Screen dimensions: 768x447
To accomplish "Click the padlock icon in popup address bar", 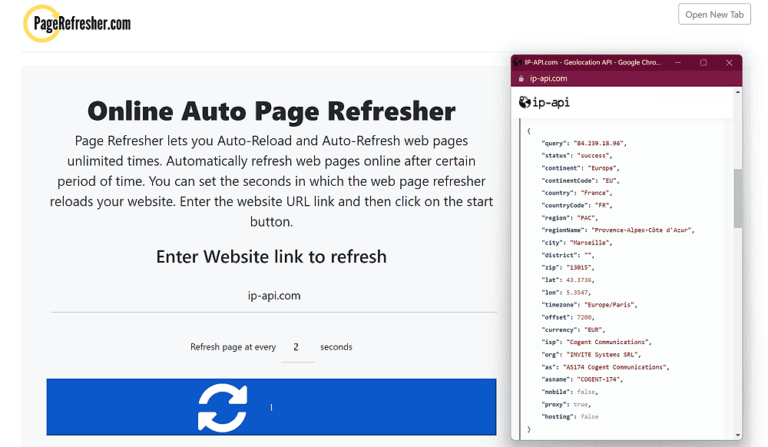I will pyautogui.click(x=521, y=78).
